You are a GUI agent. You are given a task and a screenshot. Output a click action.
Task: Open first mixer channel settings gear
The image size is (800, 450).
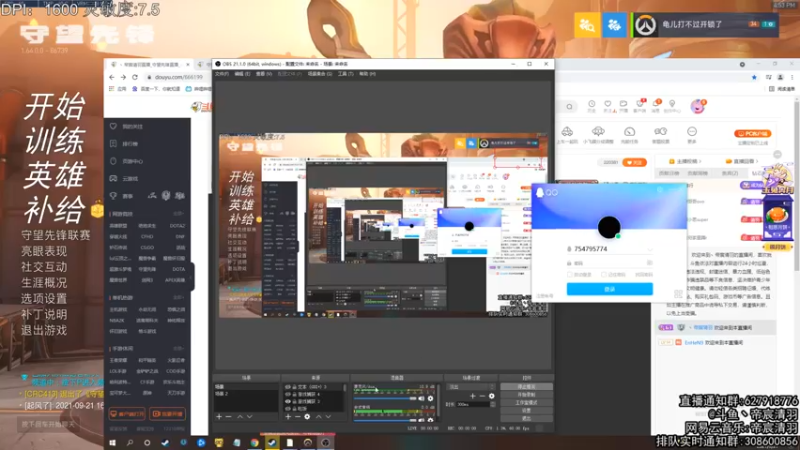(430, 398)
